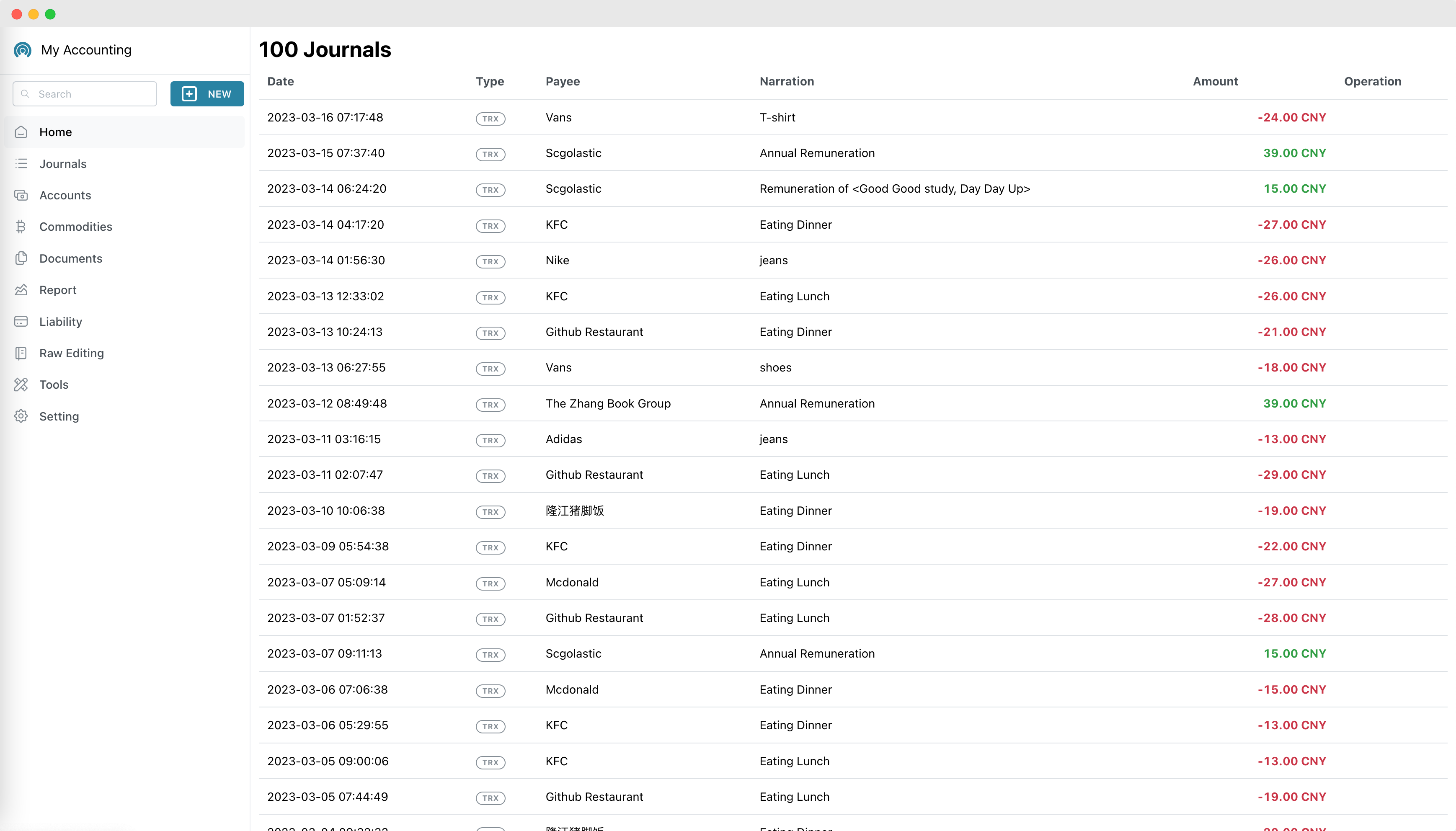Click the Tools icon in the sidebar
1456x831 pixels.
21,385
